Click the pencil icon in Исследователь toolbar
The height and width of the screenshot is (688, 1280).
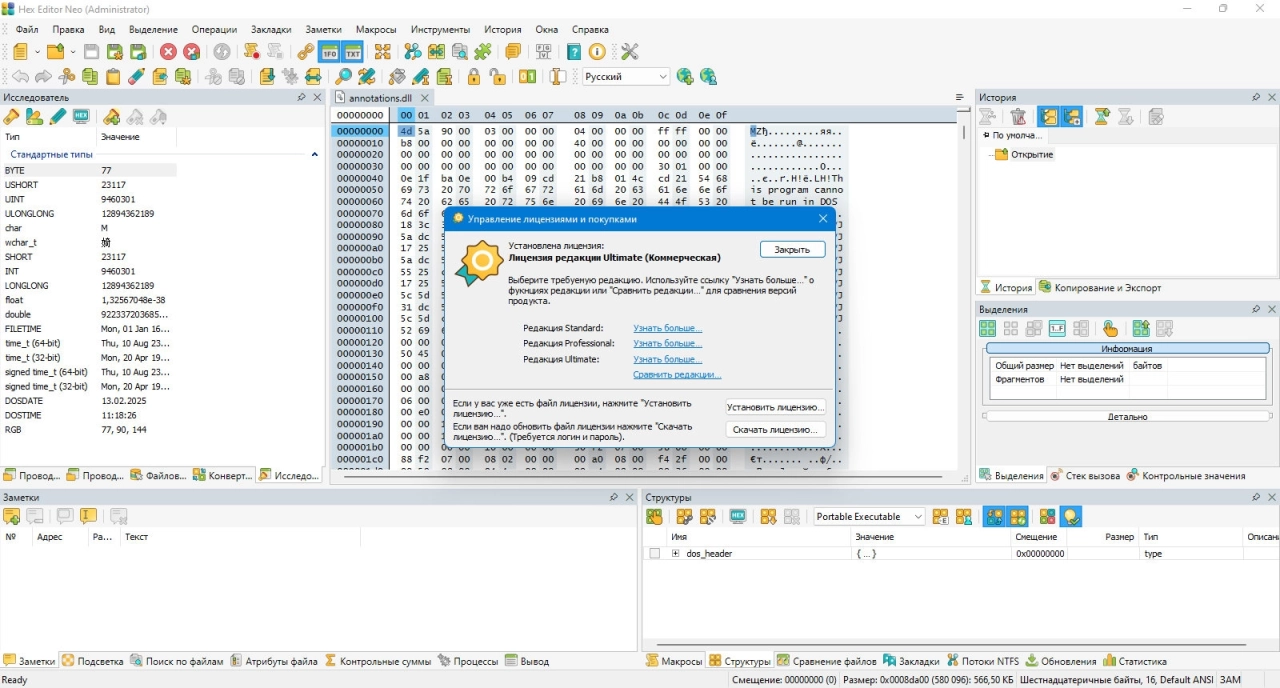click(58, 117)
